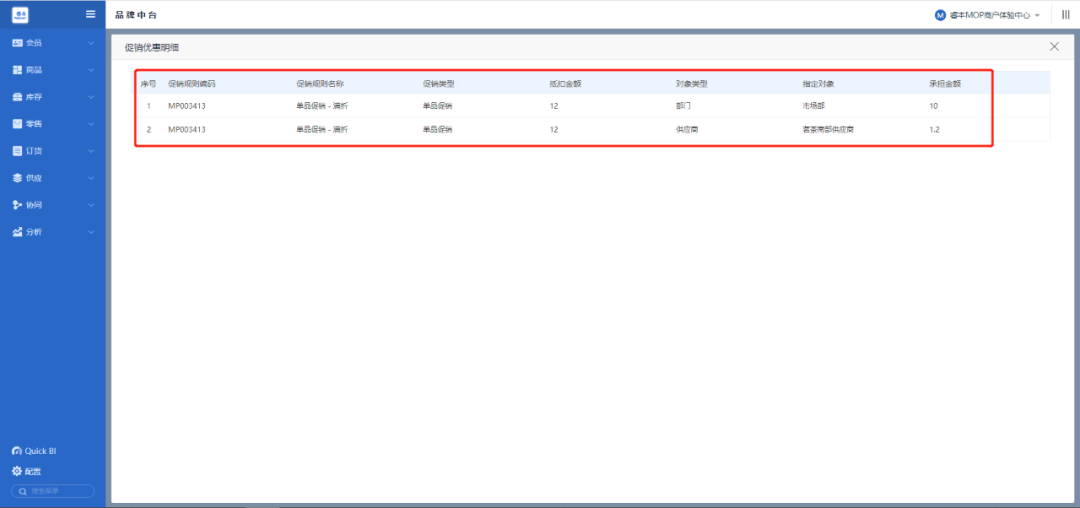The width and height of the screenshot is (1080, 508).
Task: Toggle the hamburger sidebar collapse icon
Action: point(90,14)
